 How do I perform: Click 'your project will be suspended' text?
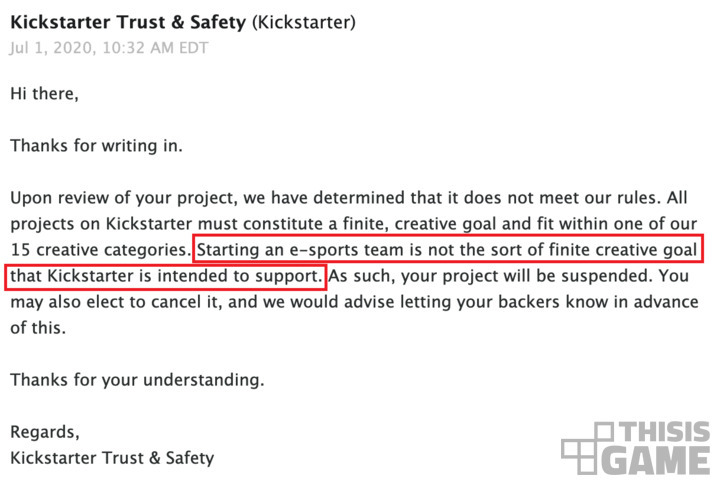[x=527, y=276]
